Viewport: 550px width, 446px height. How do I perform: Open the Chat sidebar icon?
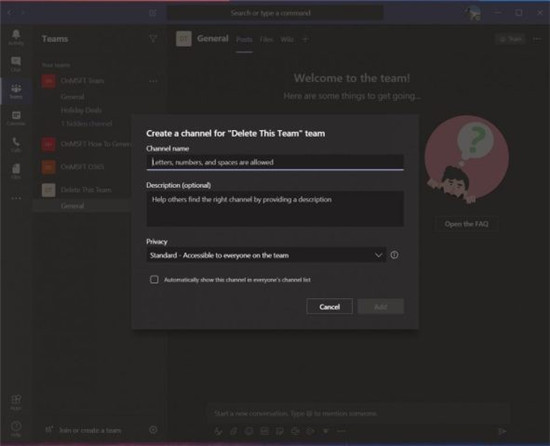(16, 64)
